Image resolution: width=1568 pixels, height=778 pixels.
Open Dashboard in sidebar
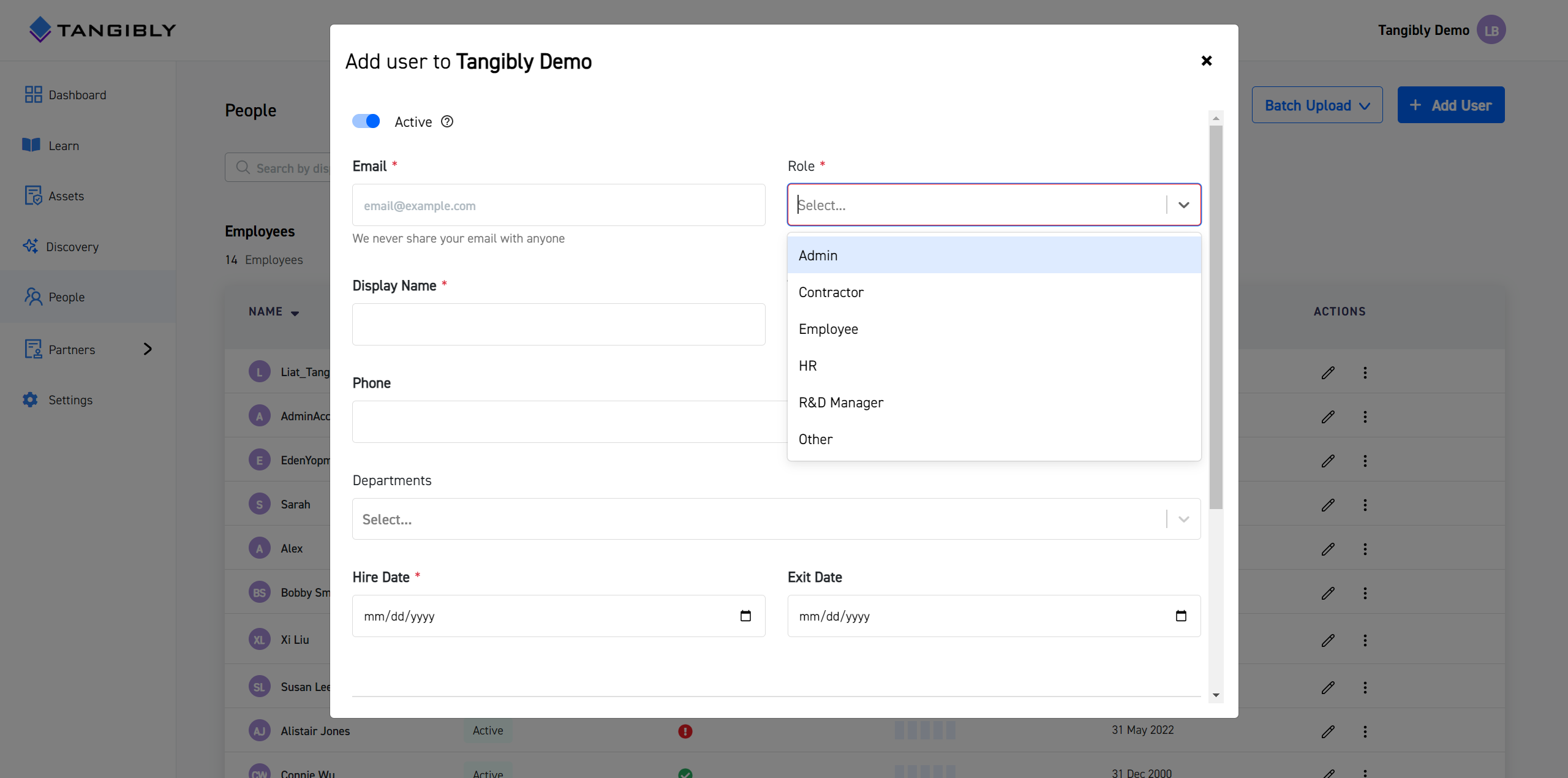(65, 95)
